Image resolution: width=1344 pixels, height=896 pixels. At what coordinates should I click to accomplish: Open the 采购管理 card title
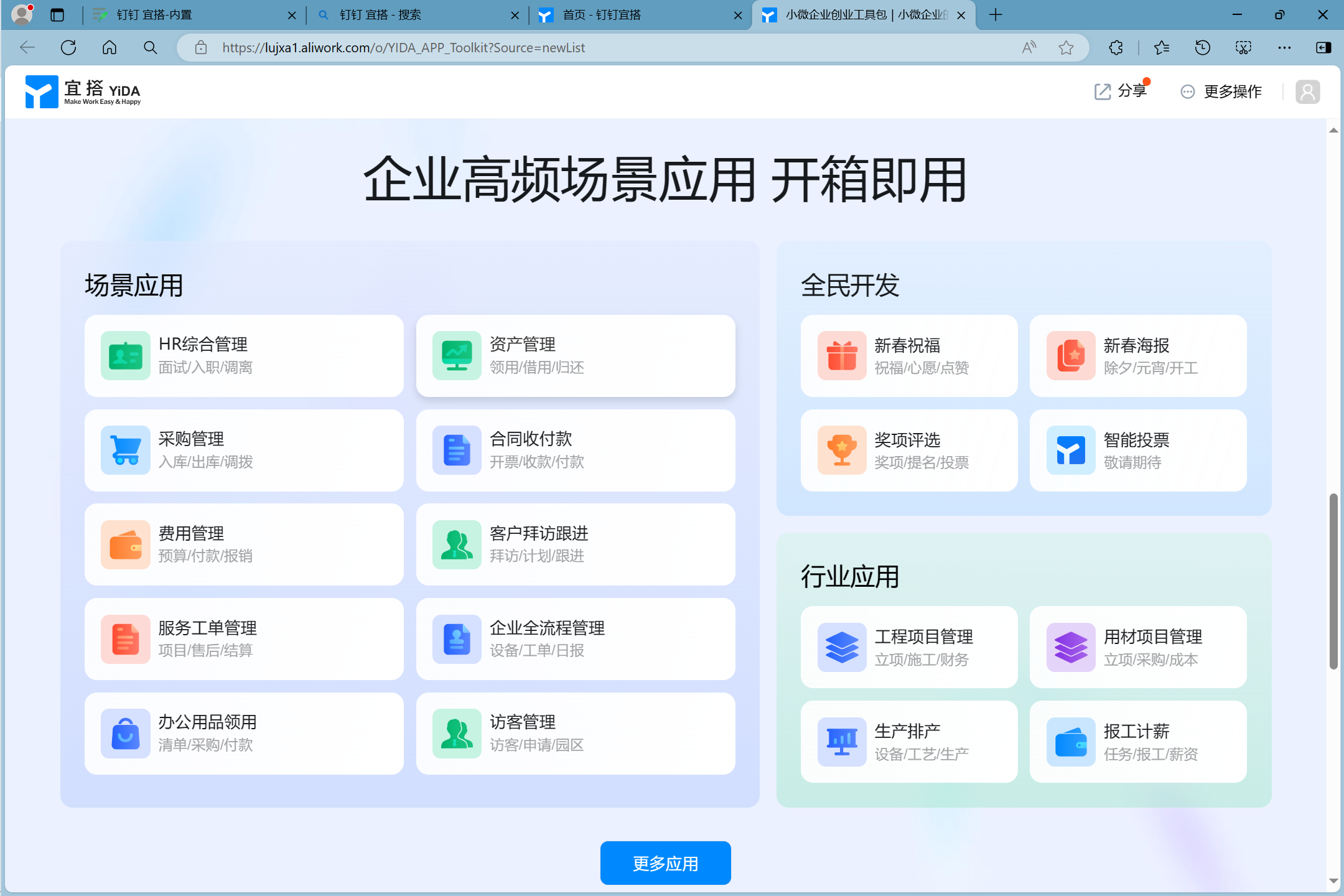(191, 439)
